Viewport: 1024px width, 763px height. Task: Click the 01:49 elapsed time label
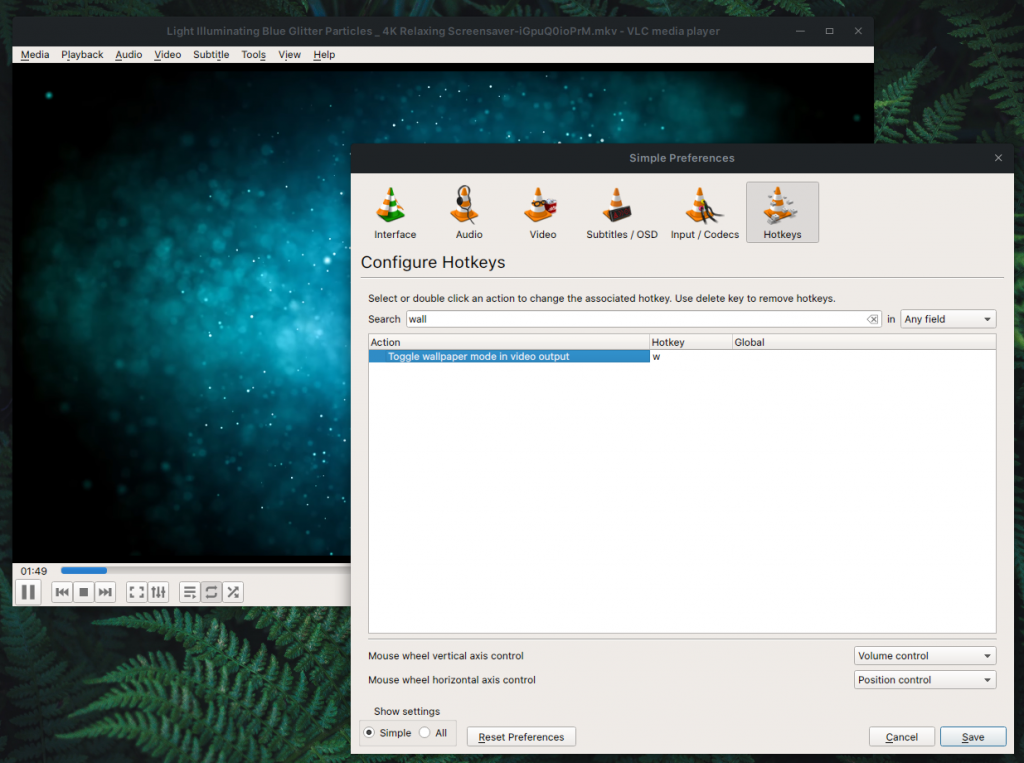[34, 571]
